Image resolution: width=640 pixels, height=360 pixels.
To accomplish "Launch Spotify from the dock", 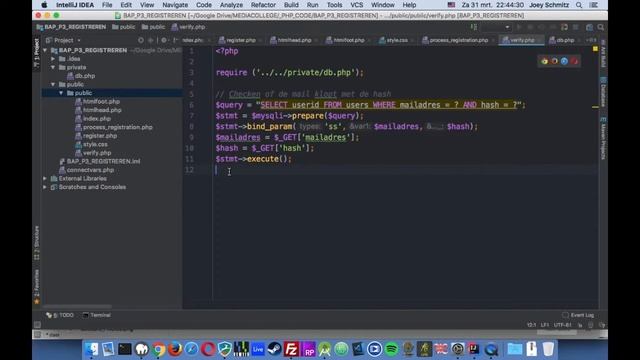I will coord(391,349).
